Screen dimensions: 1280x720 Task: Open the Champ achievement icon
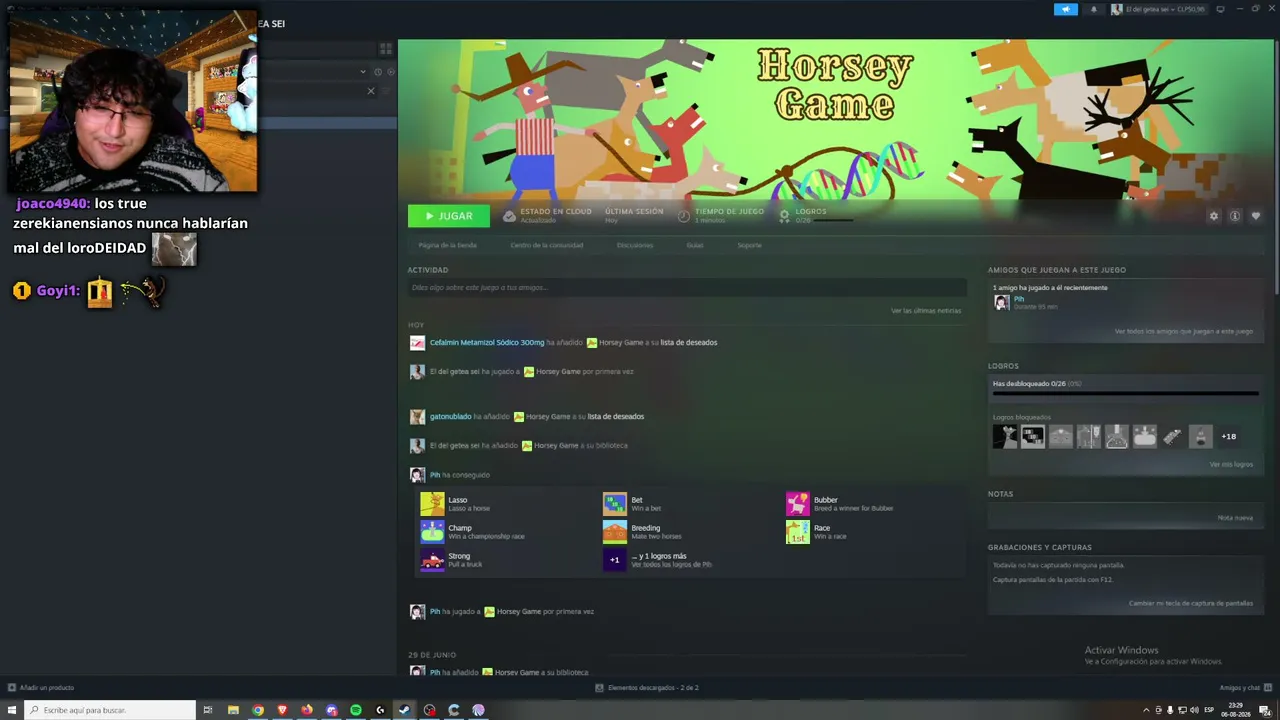(x=432, y=531)
